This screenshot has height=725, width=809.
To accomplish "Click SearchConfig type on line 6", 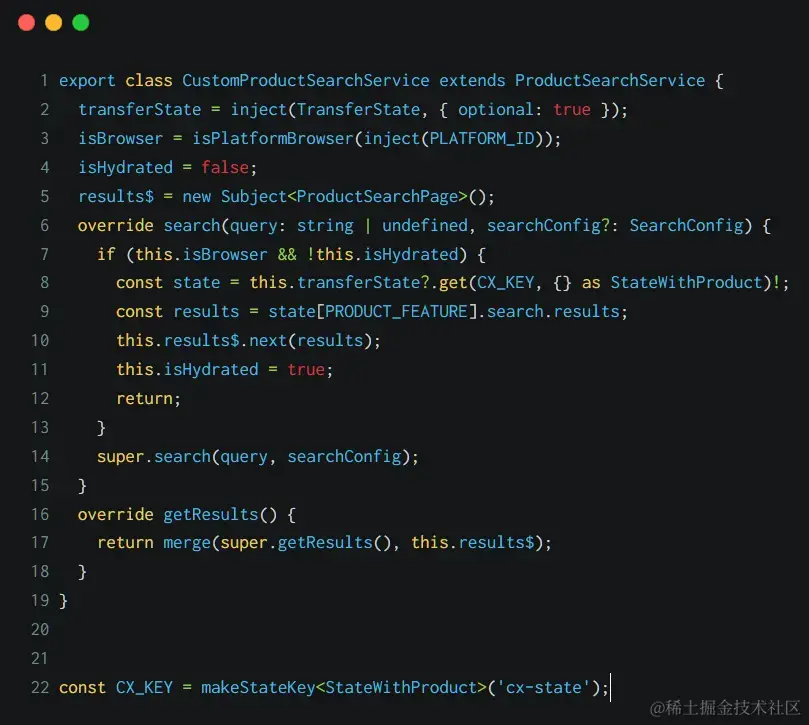I will 686,225.
